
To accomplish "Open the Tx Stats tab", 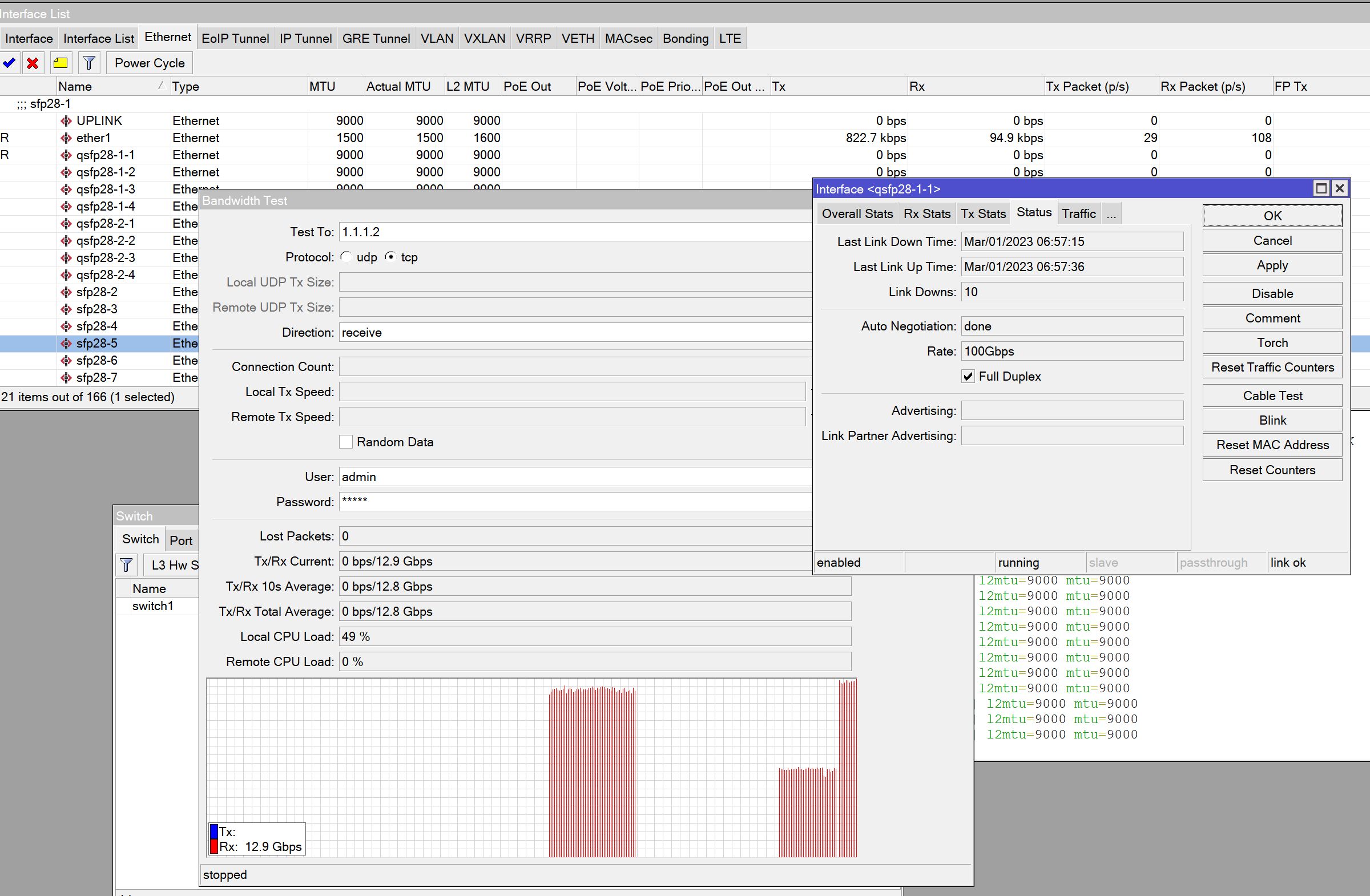I will [x=983, y=214].
